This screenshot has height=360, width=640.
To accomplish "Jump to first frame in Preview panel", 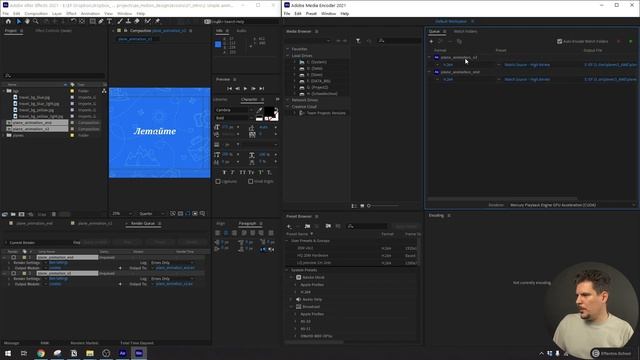I will (229, 89).
